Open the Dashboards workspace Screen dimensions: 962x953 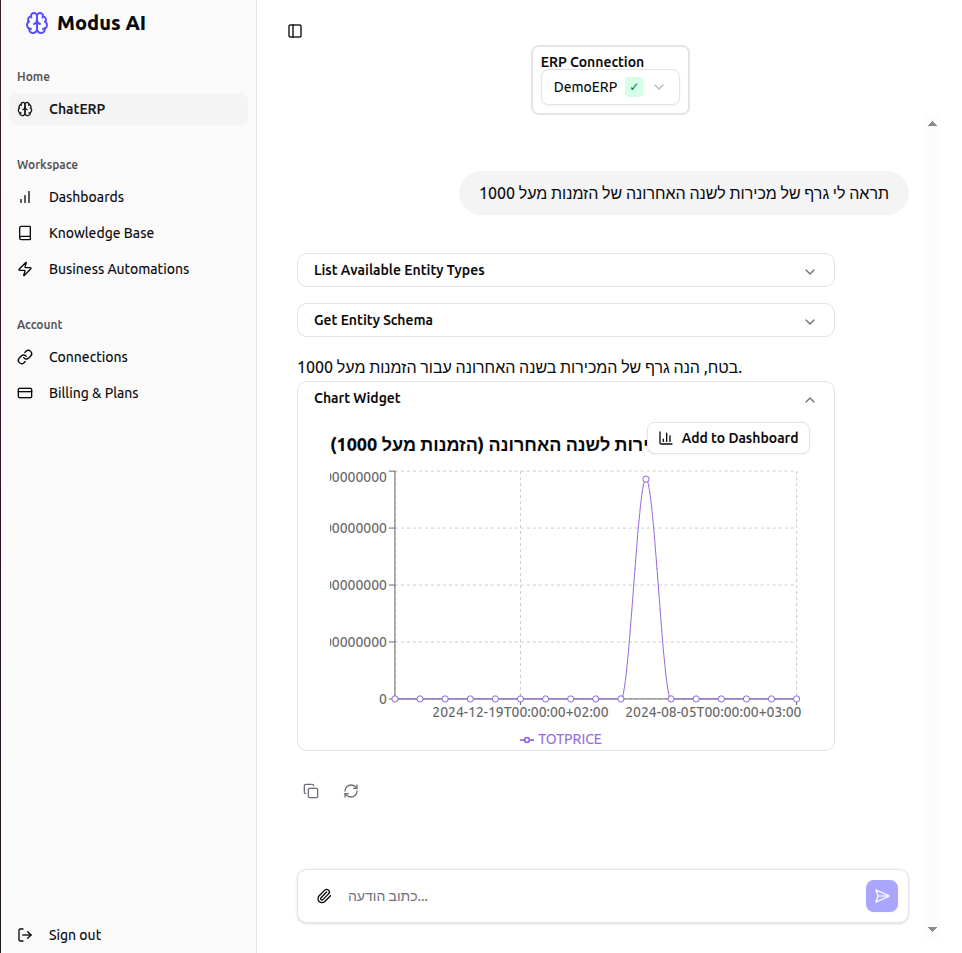[x=86, y=197]
